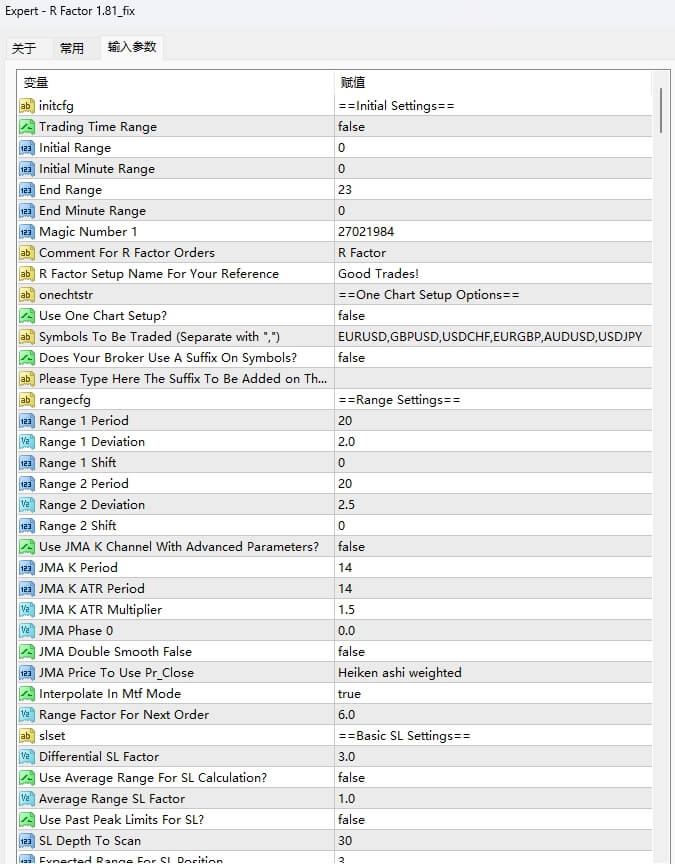Toggle Use Average Range For SL Calculation value
Screen dimensions: 675x864
[493, 777]
